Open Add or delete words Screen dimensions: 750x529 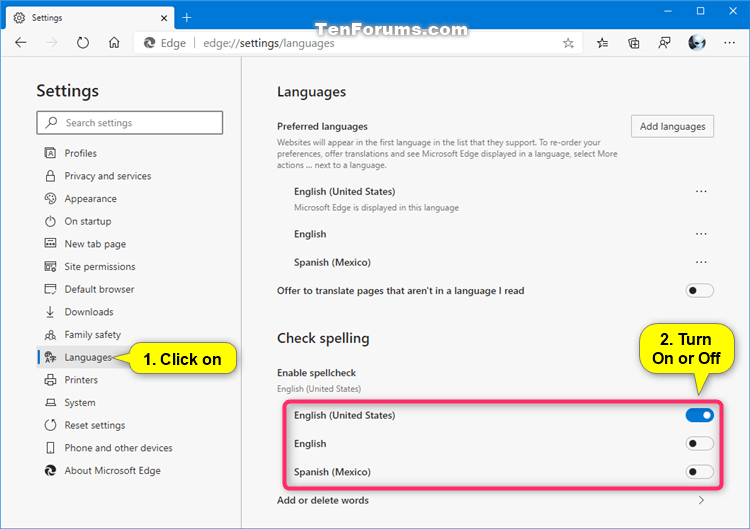[323, 500]
